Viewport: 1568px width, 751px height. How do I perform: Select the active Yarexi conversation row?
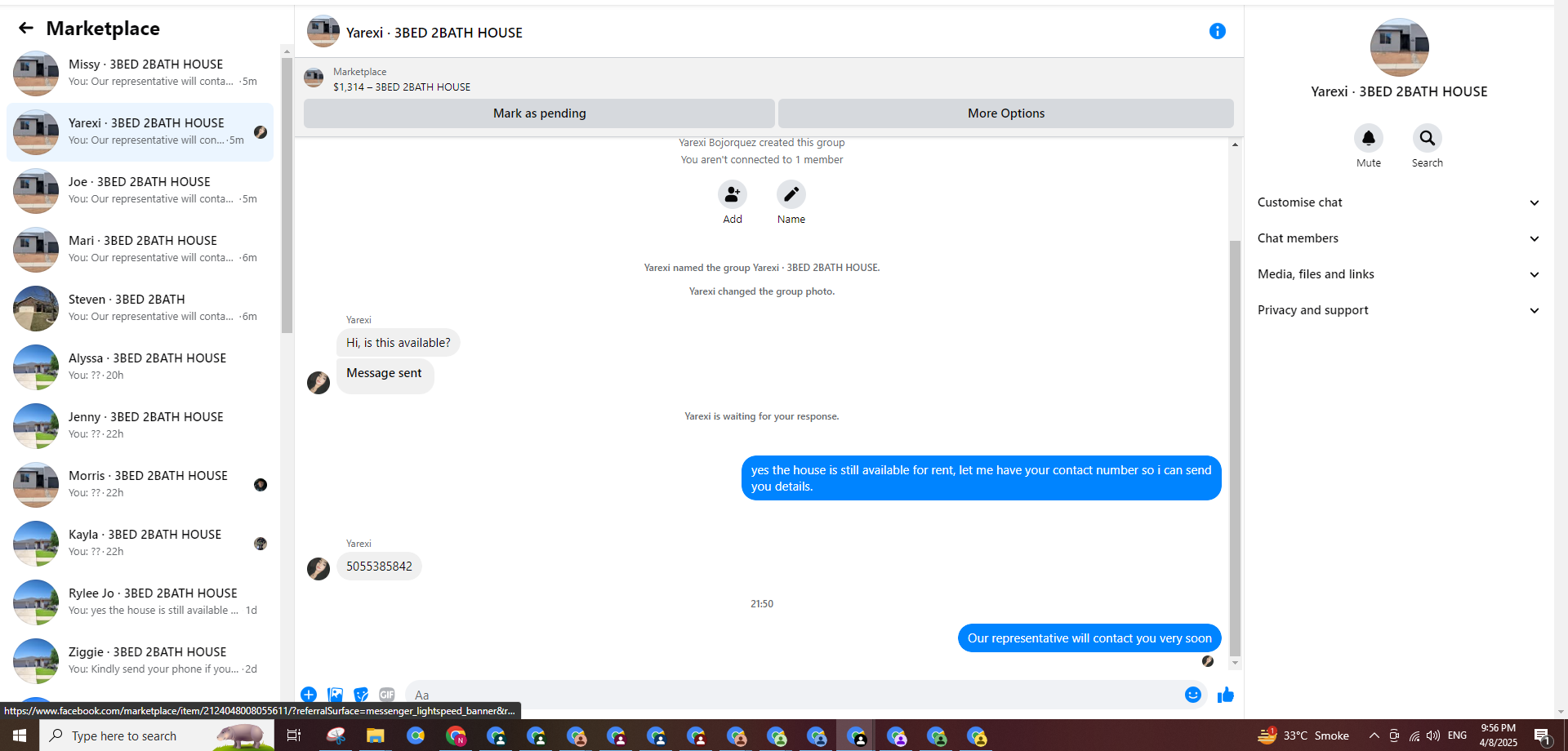click(140, 132)
